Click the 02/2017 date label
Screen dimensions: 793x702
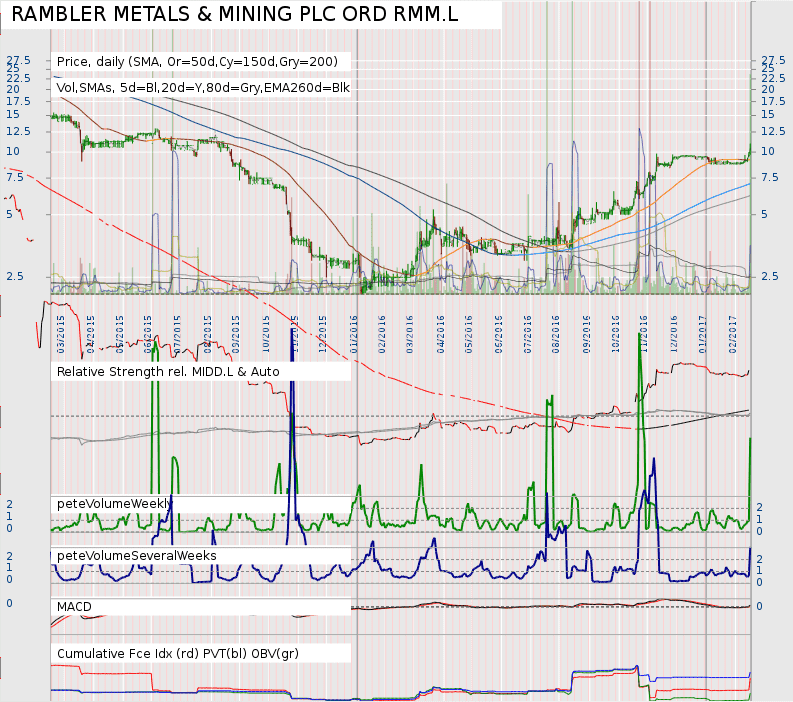[x=733, y=334]
